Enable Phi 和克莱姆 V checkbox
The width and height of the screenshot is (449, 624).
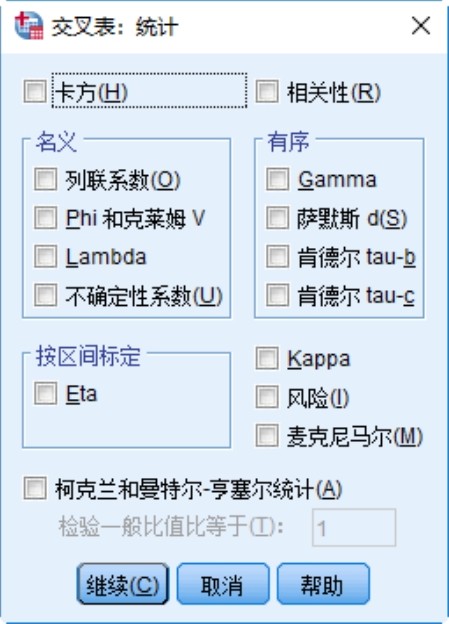point(45,218)
